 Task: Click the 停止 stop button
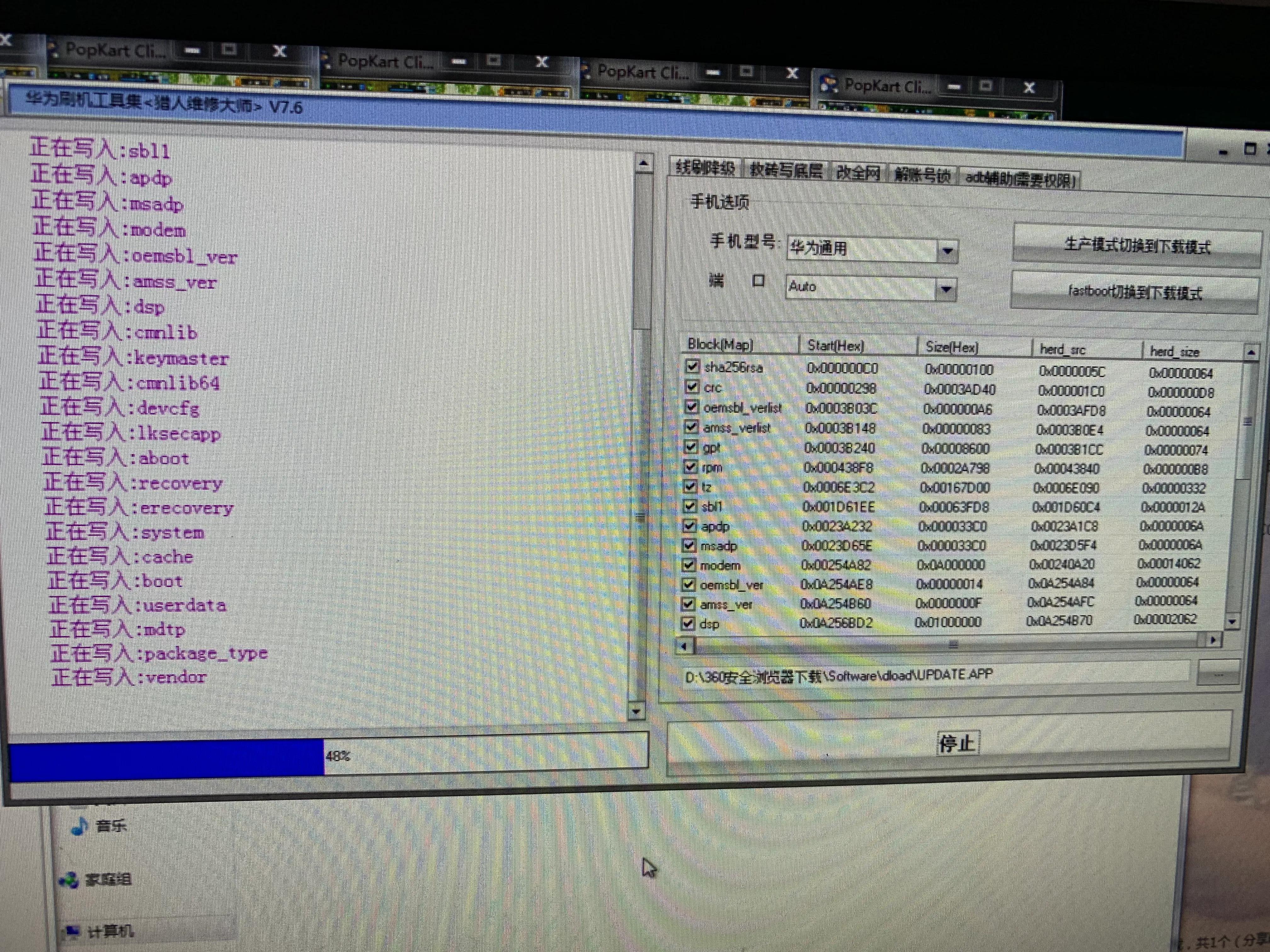click(x=950, y=743)
